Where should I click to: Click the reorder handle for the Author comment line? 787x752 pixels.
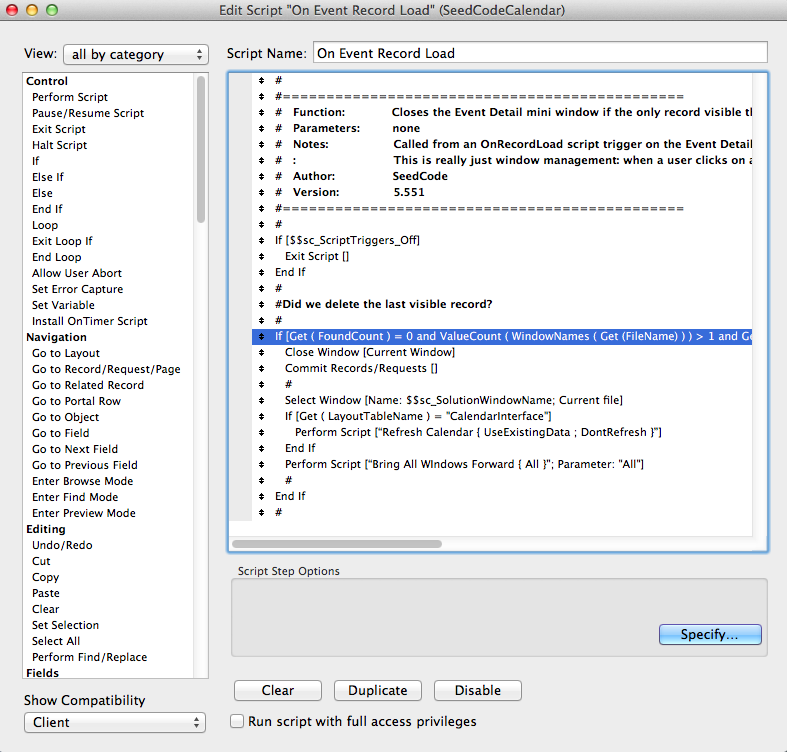[x=262, y=176]
